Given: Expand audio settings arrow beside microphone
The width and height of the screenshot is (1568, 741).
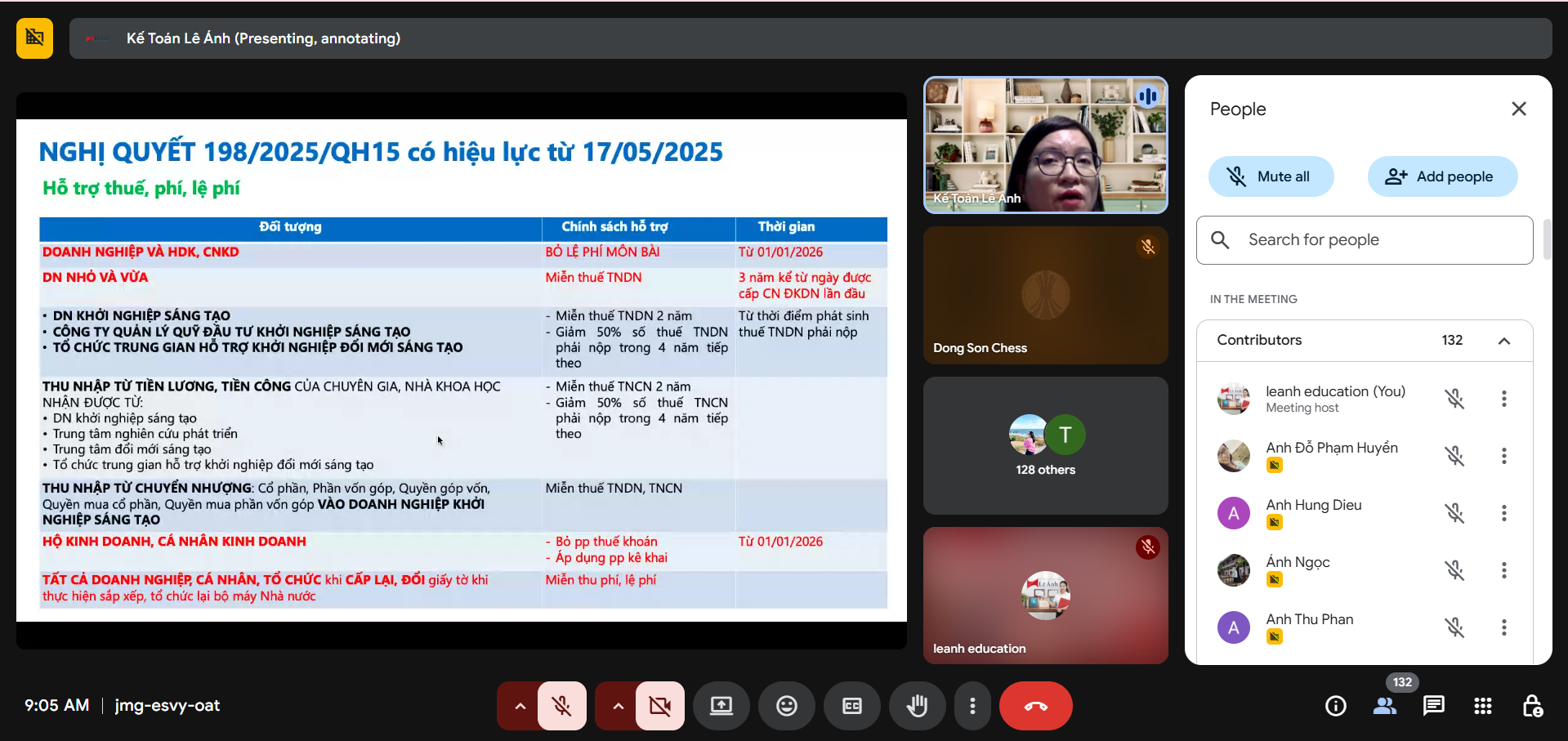Looking at the screenshot, I should pyautogui.click(x=520, y=706).
